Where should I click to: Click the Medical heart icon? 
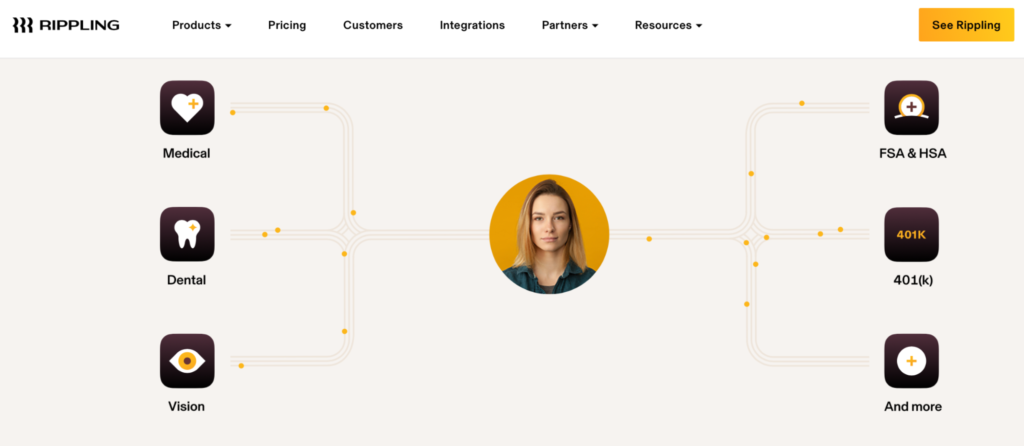187,108
